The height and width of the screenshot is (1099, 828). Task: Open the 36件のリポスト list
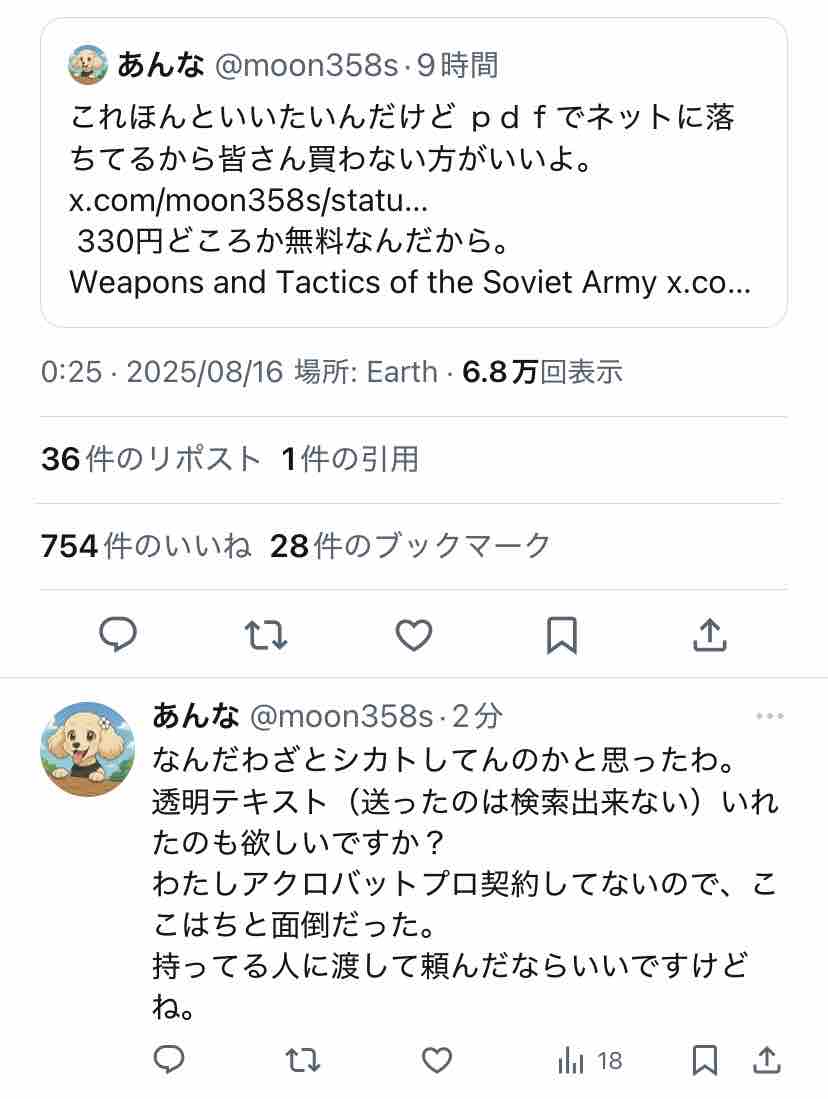click(151, 459)
